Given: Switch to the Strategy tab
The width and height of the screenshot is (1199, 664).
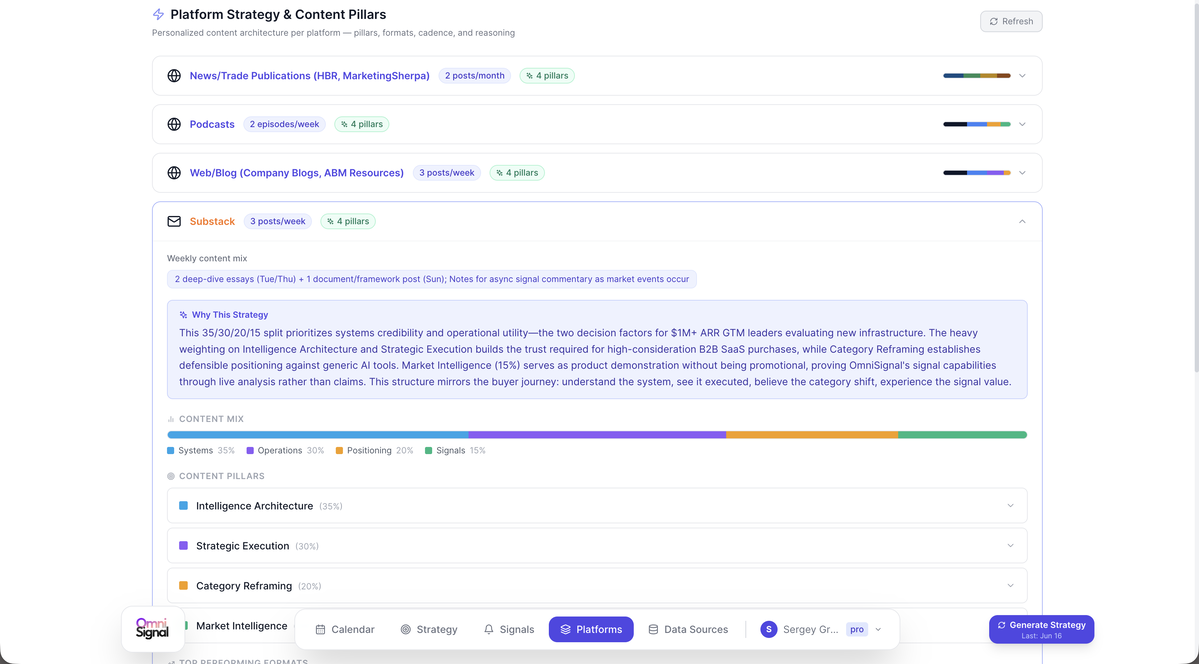Looking at the screenshot, I should [429, 630].
